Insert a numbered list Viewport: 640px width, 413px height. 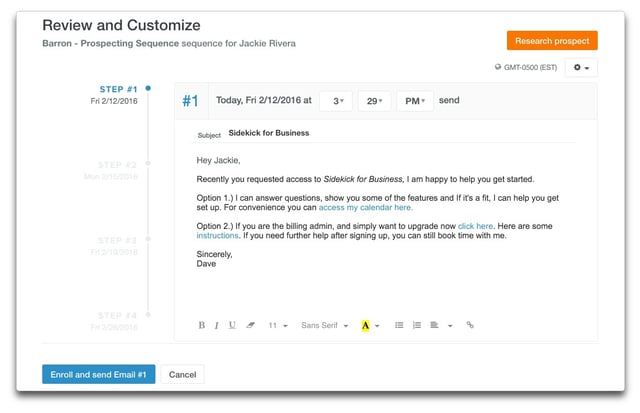point(416,325)
